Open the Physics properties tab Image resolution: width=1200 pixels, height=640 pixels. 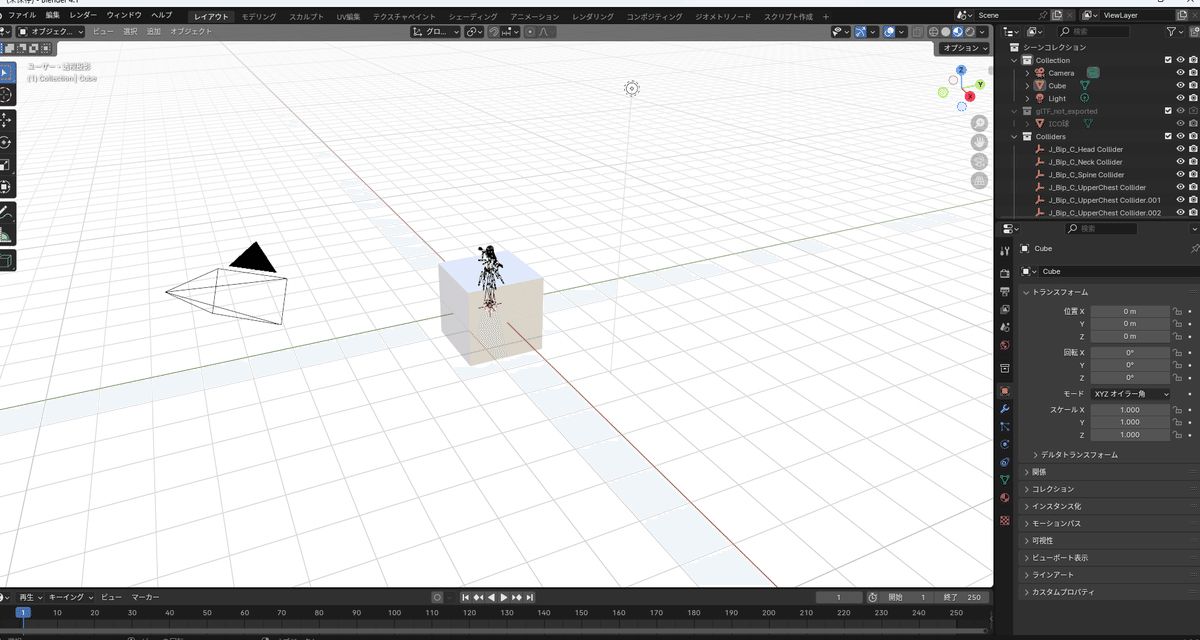tap(1005, 443)
